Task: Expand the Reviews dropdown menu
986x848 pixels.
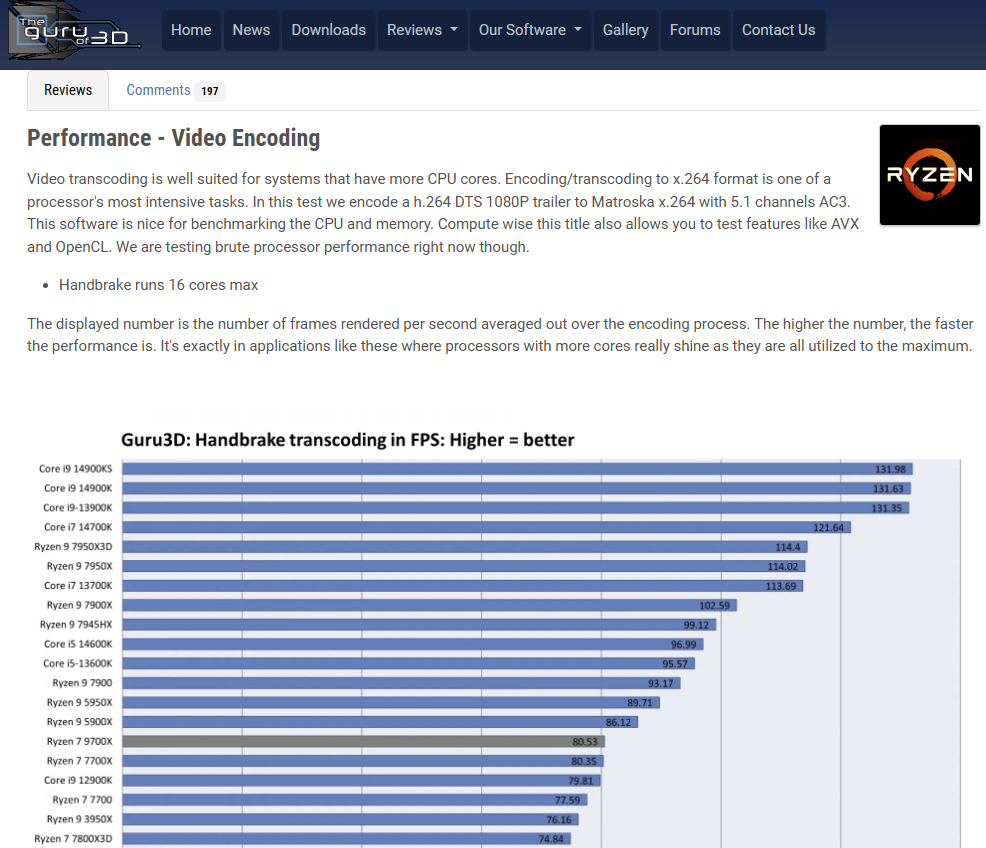Action: pos(422,30)
